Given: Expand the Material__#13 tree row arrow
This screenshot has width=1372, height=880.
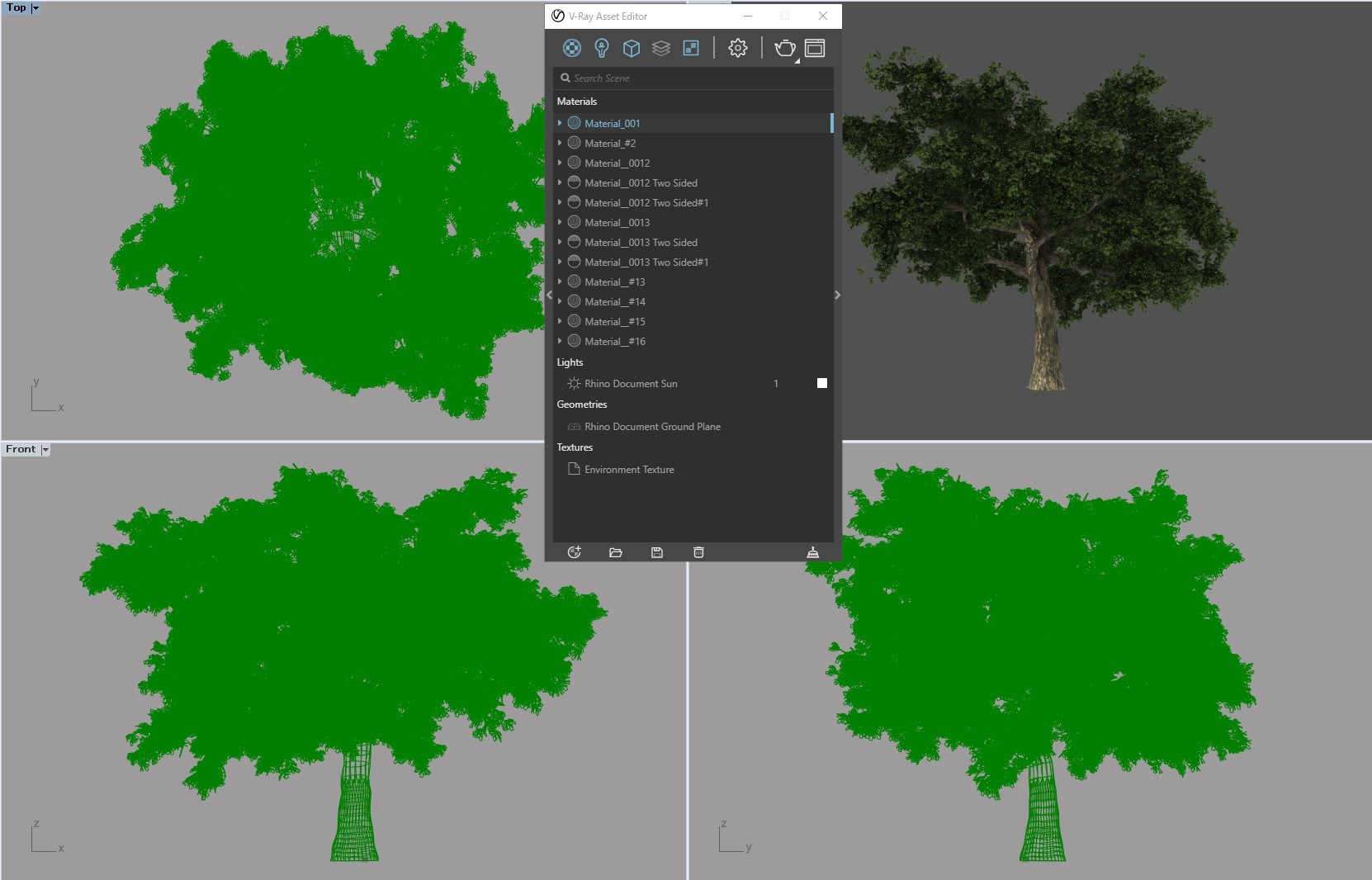Looking at the screenshot, I should coord(560,282).
